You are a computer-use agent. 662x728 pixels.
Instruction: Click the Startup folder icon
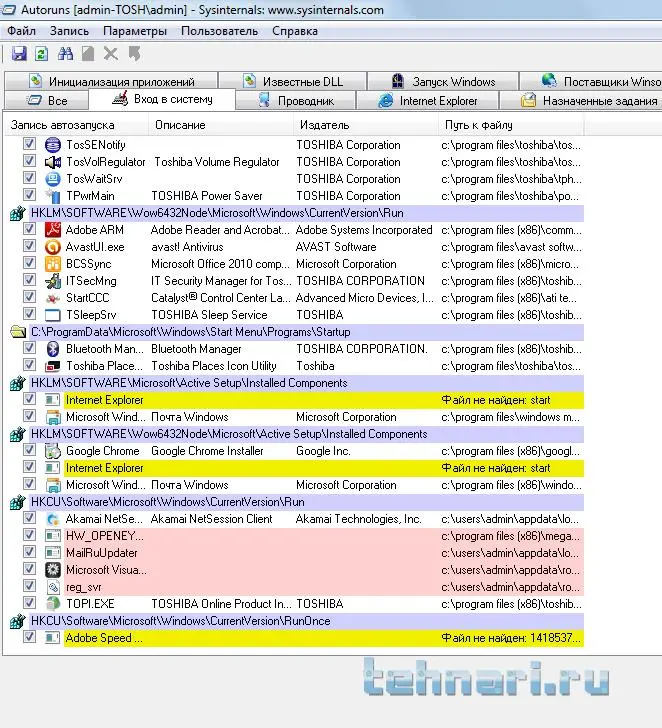pos(18,332)
